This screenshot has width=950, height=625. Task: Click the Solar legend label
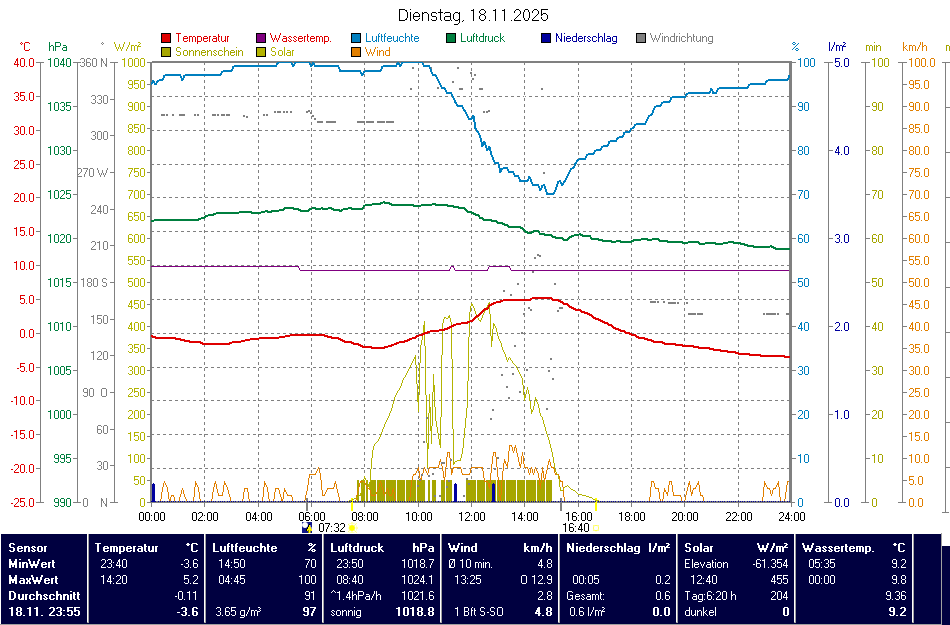pos(282,52)
